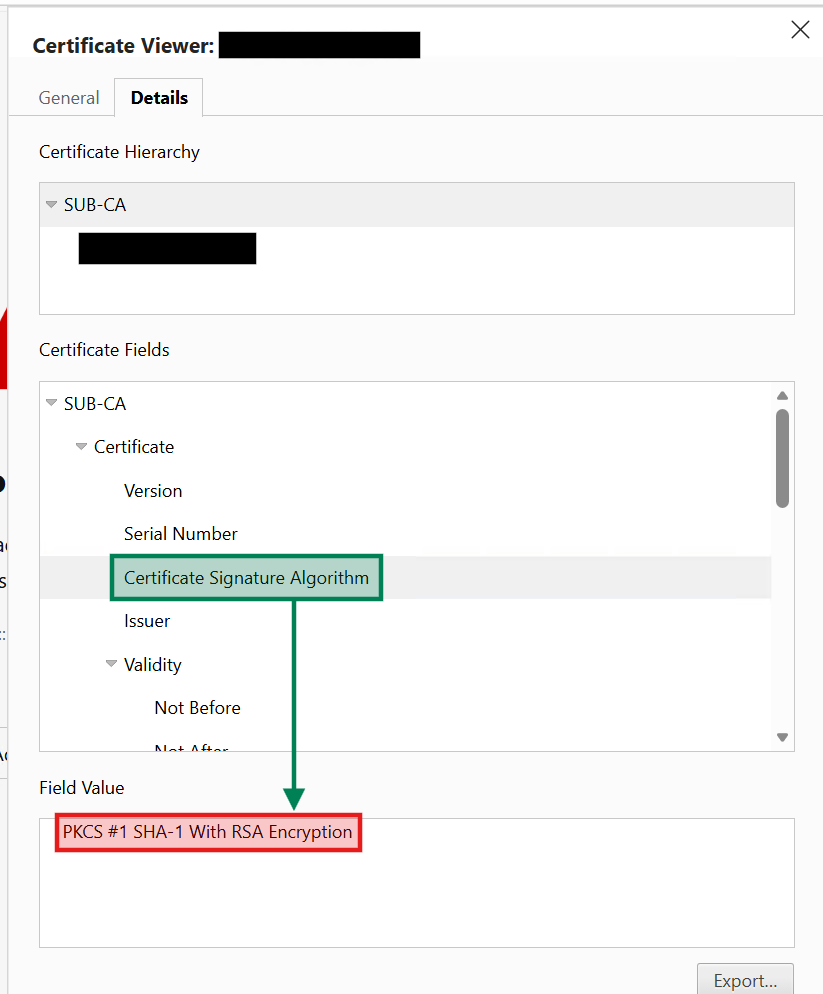Close the Certificate Viewer dialog

pyautogui.click(x=800, y=30)
